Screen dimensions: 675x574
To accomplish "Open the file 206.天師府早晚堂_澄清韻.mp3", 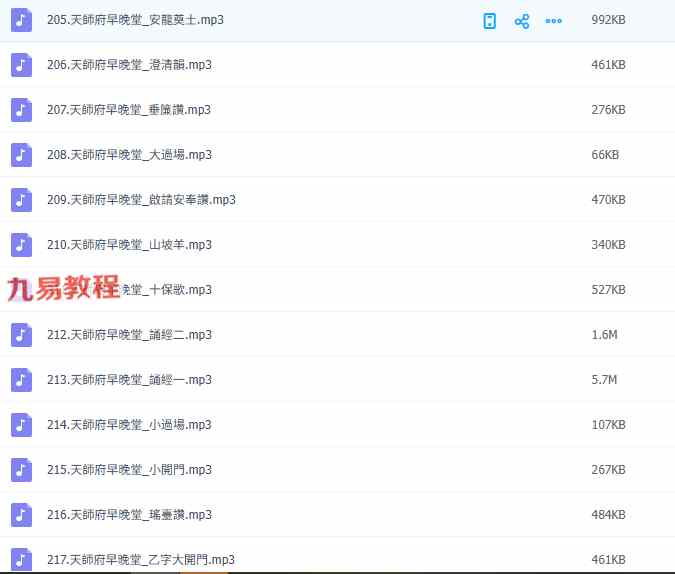I will click(x=128, y=65).
